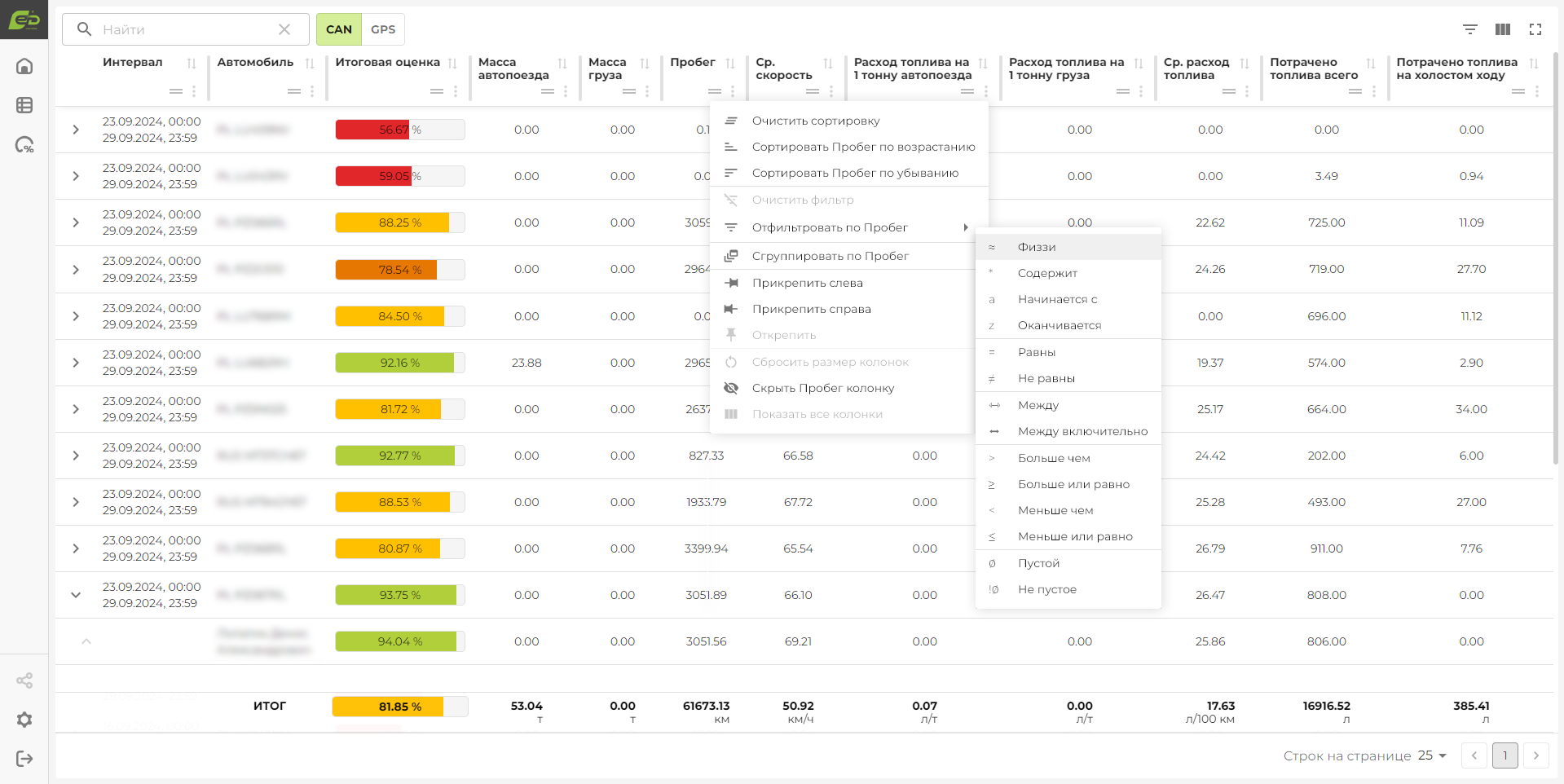The height and width of the screenshot is (784, 1564).
Task: Open the table report sidebar icon
Action: 24,105
